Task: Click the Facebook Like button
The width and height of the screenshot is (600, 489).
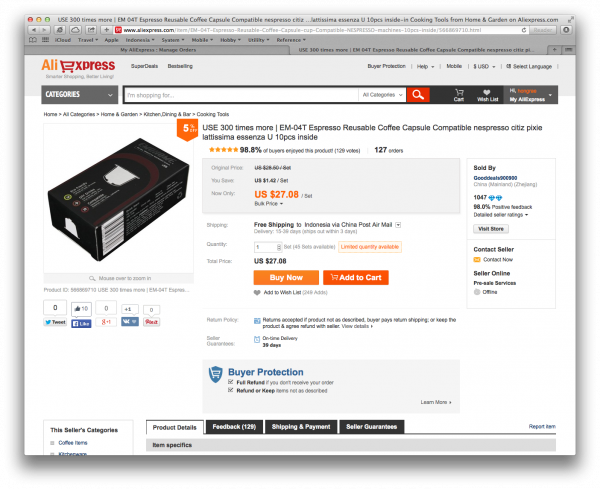Action: tap(81, 323)
